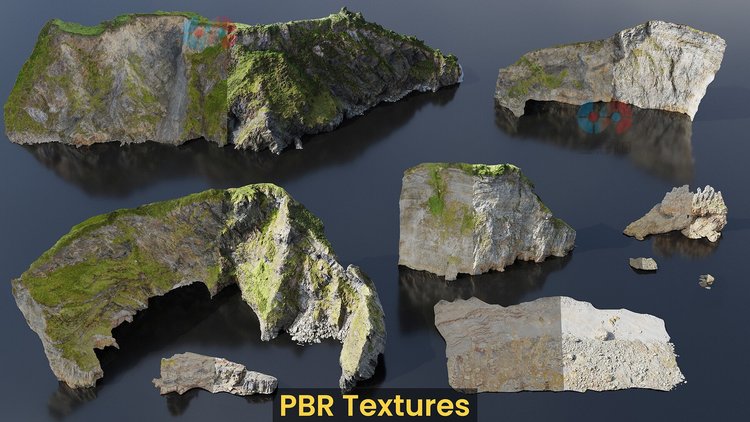750x422 pixels.
Task: Click the jagged spiky pale rock on right
Action: [678, 214]
